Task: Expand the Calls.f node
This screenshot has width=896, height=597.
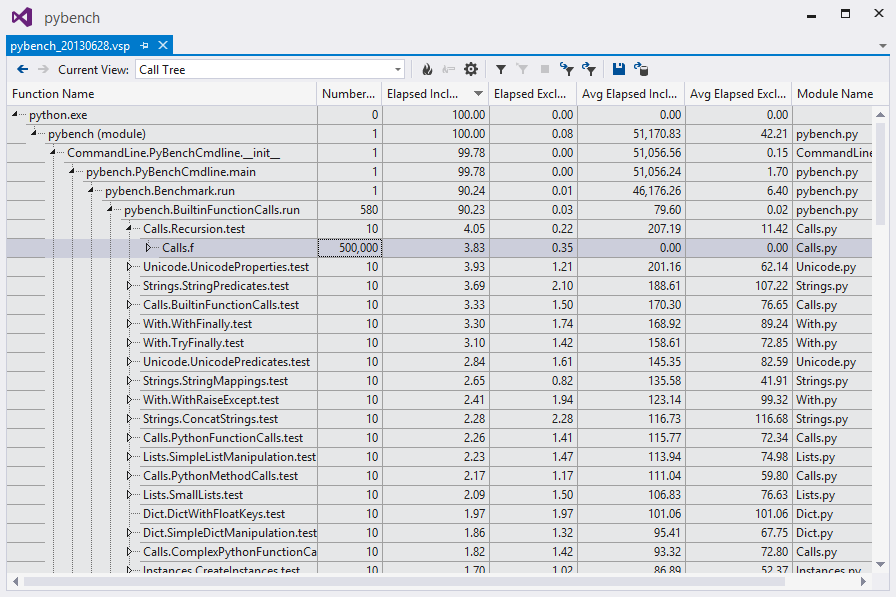Action: [x=148, y=247]
